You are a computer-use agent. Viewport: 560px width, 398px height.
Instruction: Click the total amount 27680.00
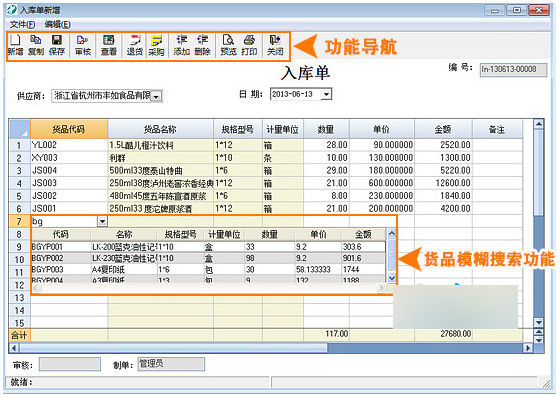click(443, 334)
